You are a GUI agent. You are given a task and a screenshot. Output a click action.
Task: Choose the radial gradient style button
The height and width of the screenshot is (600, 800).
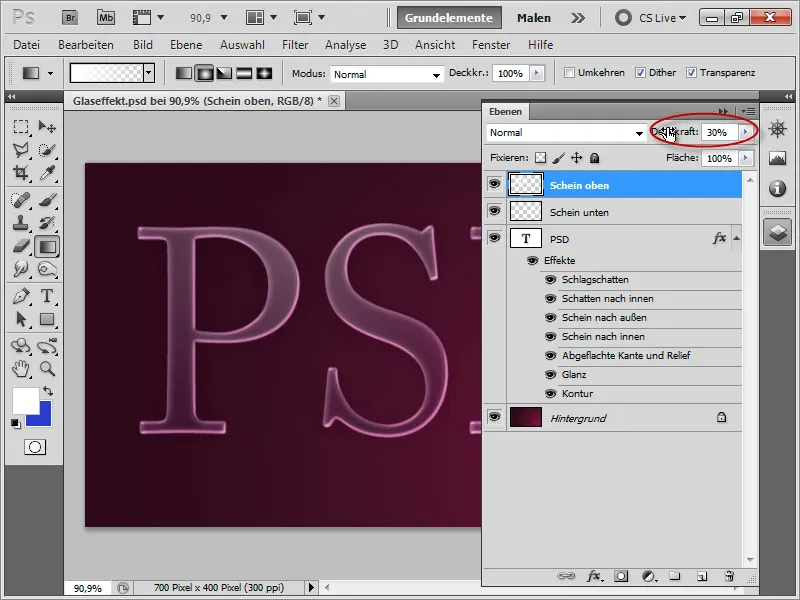204,73
